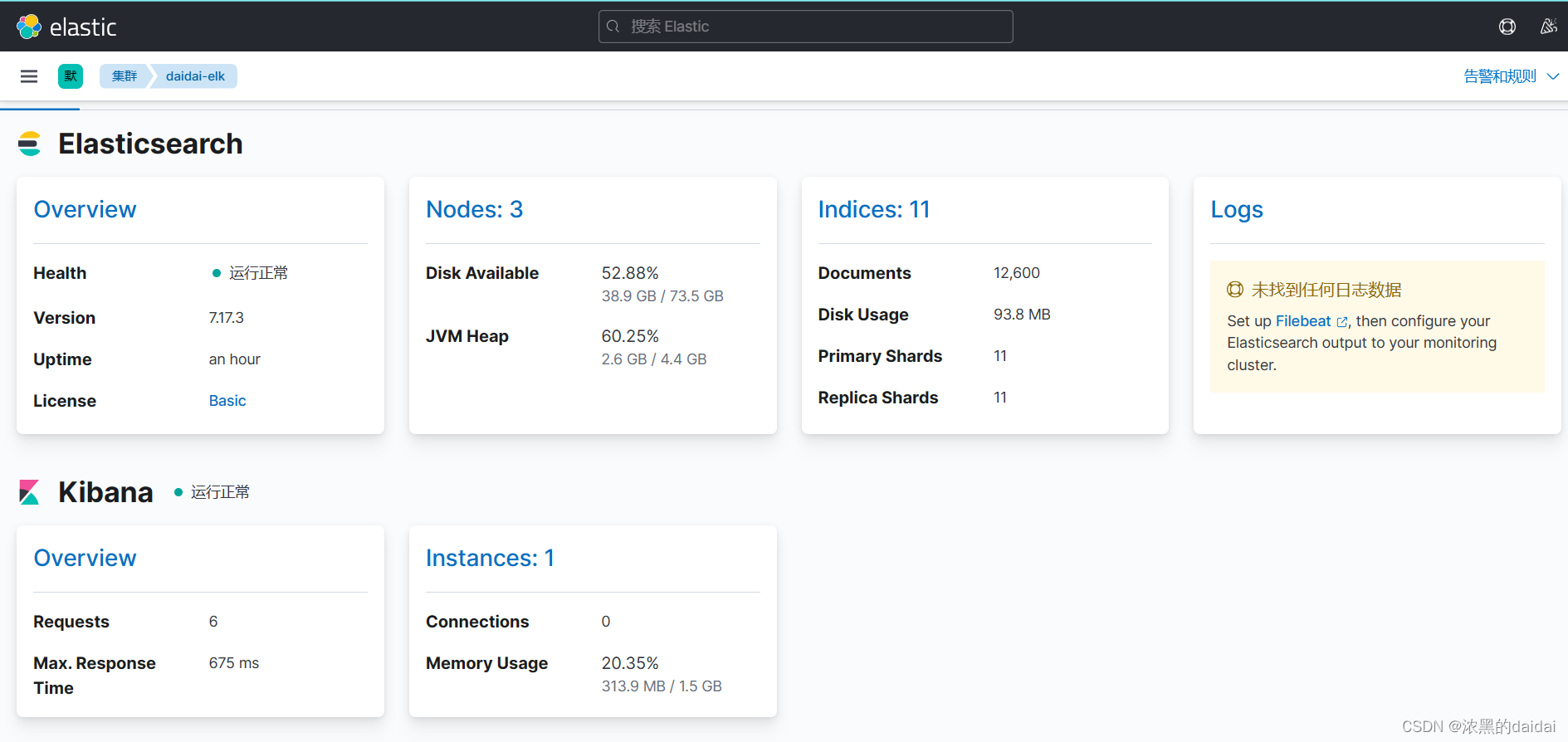Screen dimensions: 1568x742
Task: Click Memory Usage value 20.35%
Action: click(x=630, y=663)
